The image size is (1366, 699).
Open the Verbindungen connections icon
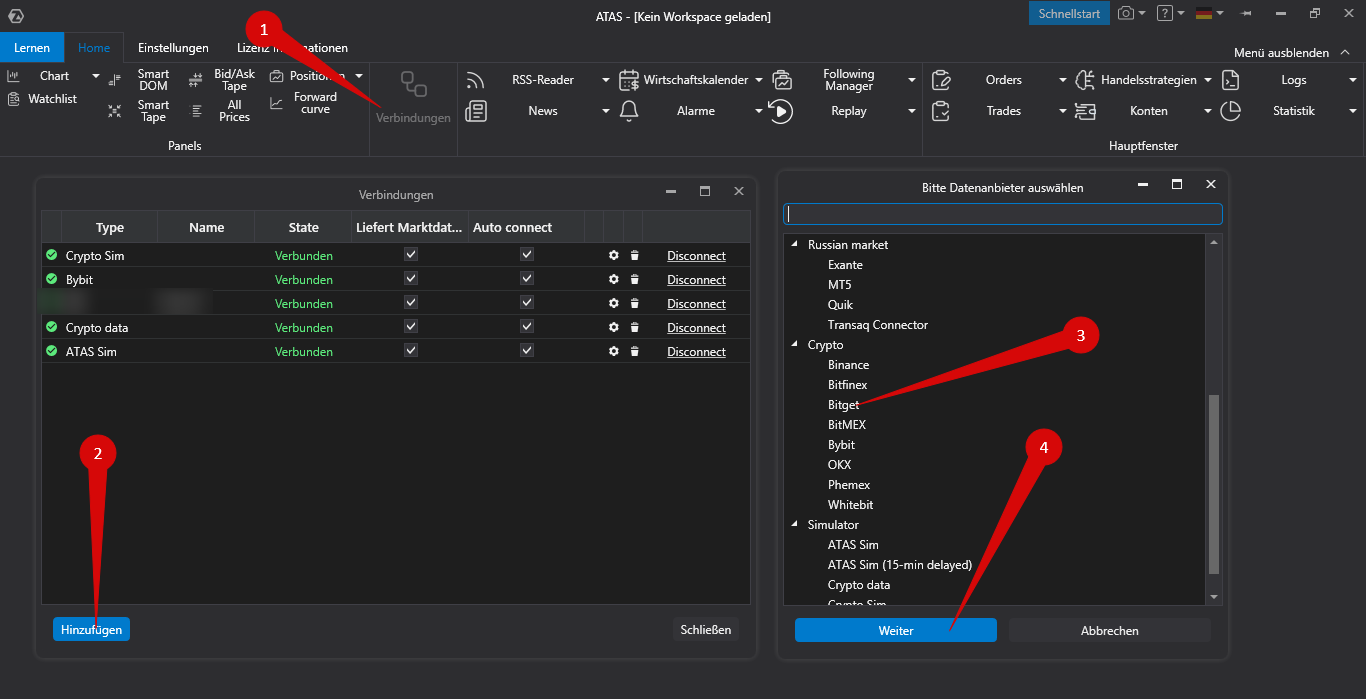pos(413,84)
